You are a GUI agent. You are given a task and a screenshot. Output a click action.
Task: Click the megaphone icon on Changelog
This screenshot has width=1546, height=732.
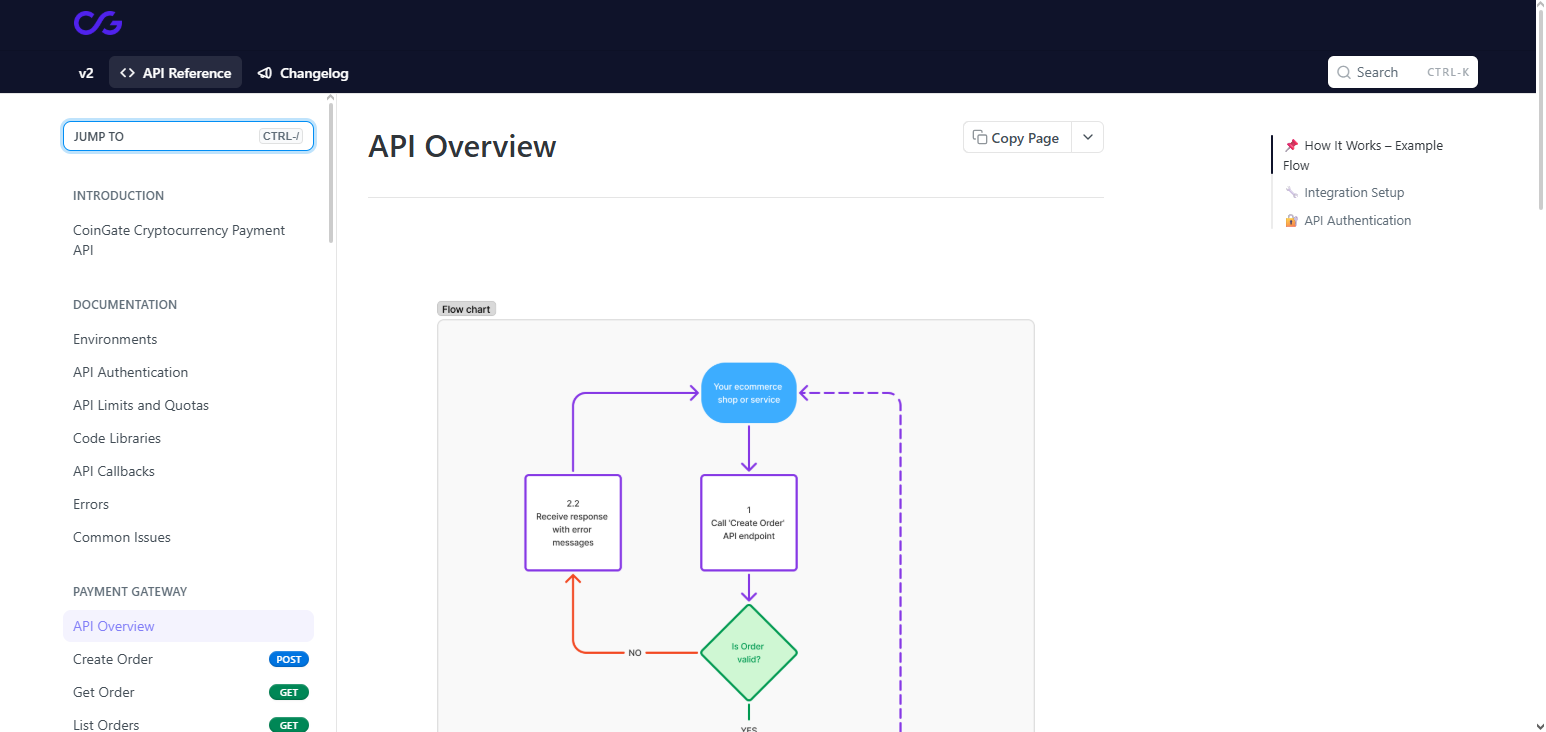click(265, 73)
